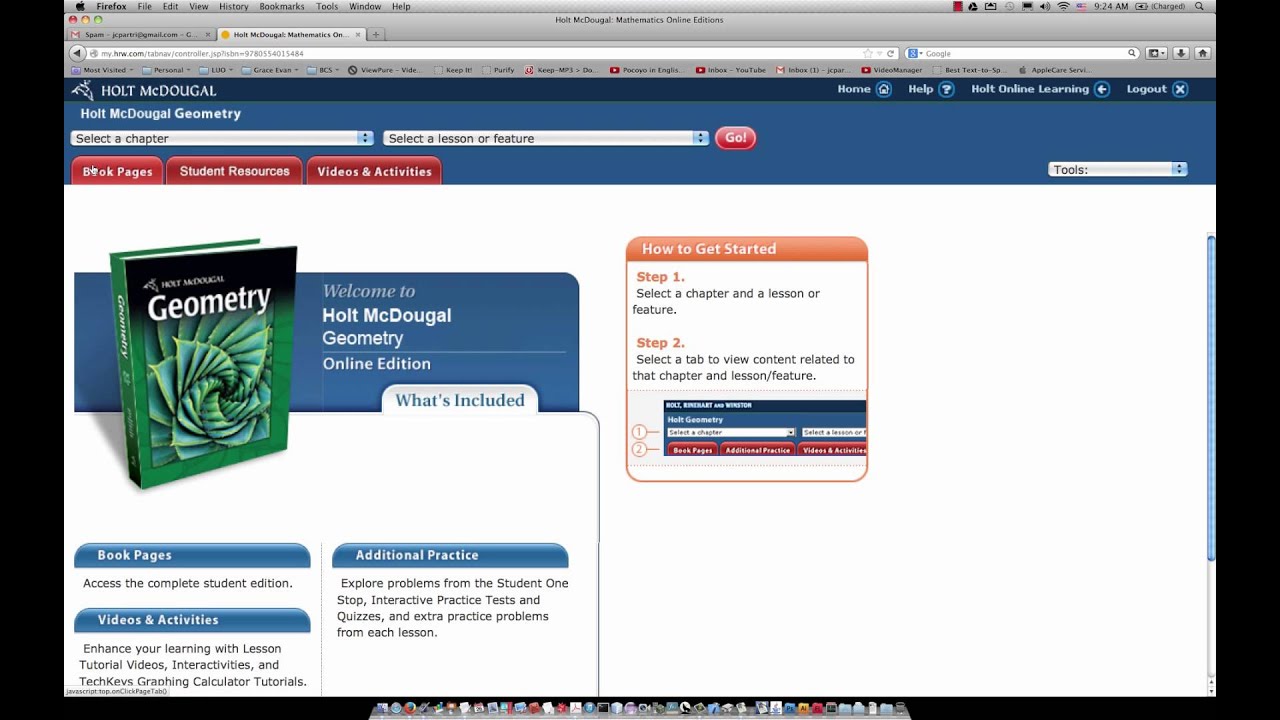The height and width of the screenshot is (720, 1280).
Task: Click the Firefox home icon
Action: click(x=1202, y=53)
